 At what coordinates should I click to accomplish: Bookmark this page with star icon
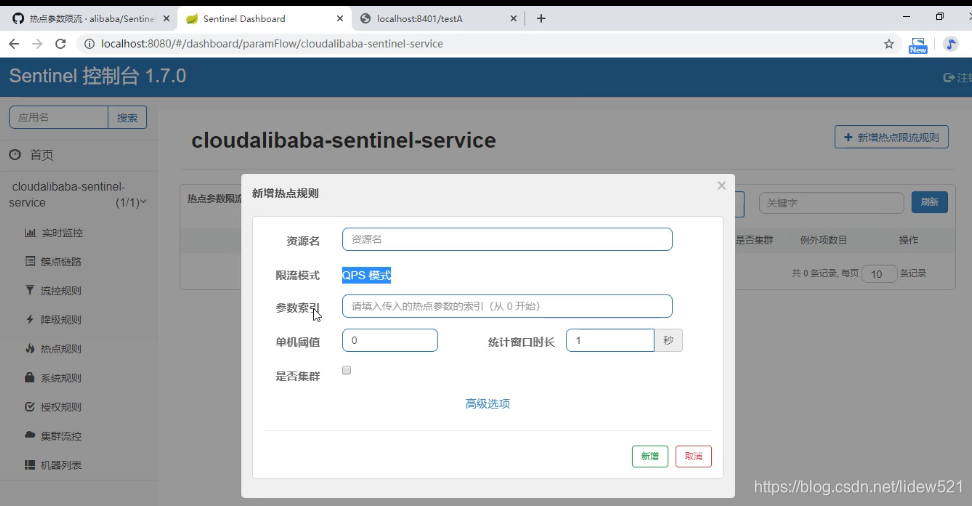tap(889, 44)
